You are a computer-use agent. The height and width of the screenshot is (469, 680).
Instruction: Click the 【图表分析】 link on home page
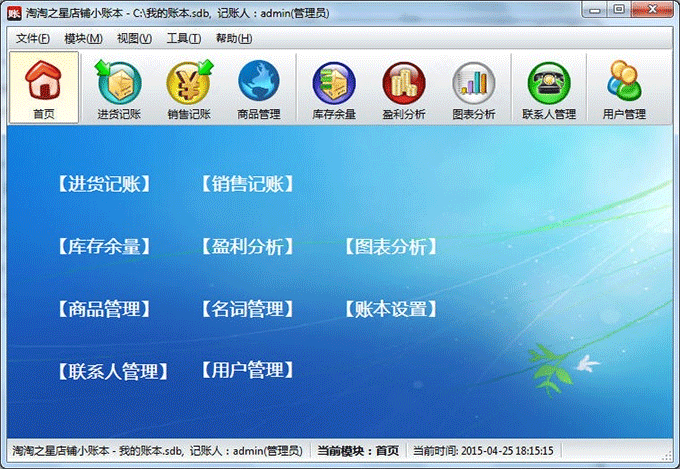(x=391, y=246)
